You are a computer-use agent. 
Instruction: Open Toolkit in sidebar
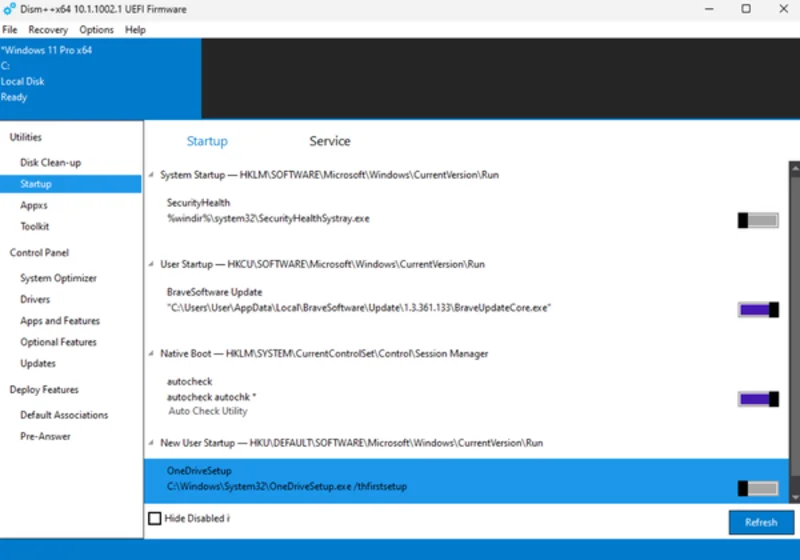click(35, 226)
